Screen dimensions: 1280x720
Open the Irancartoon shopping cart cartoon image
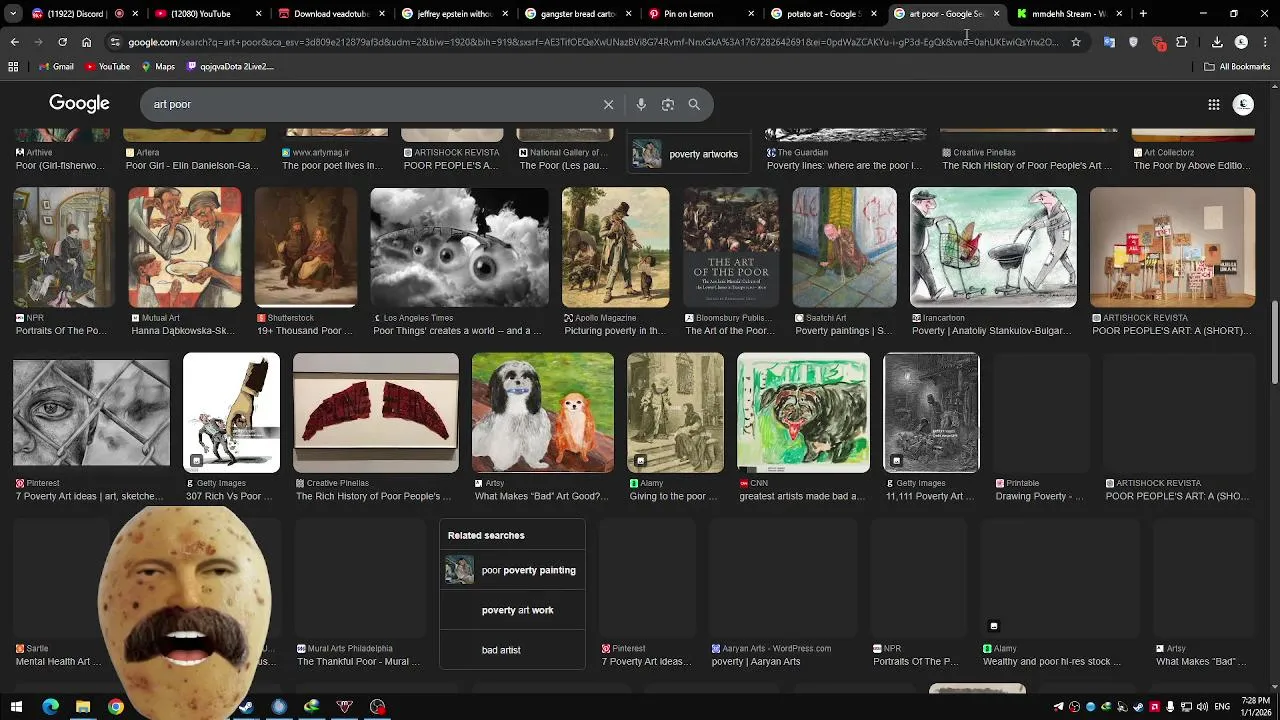click(993, 247)
